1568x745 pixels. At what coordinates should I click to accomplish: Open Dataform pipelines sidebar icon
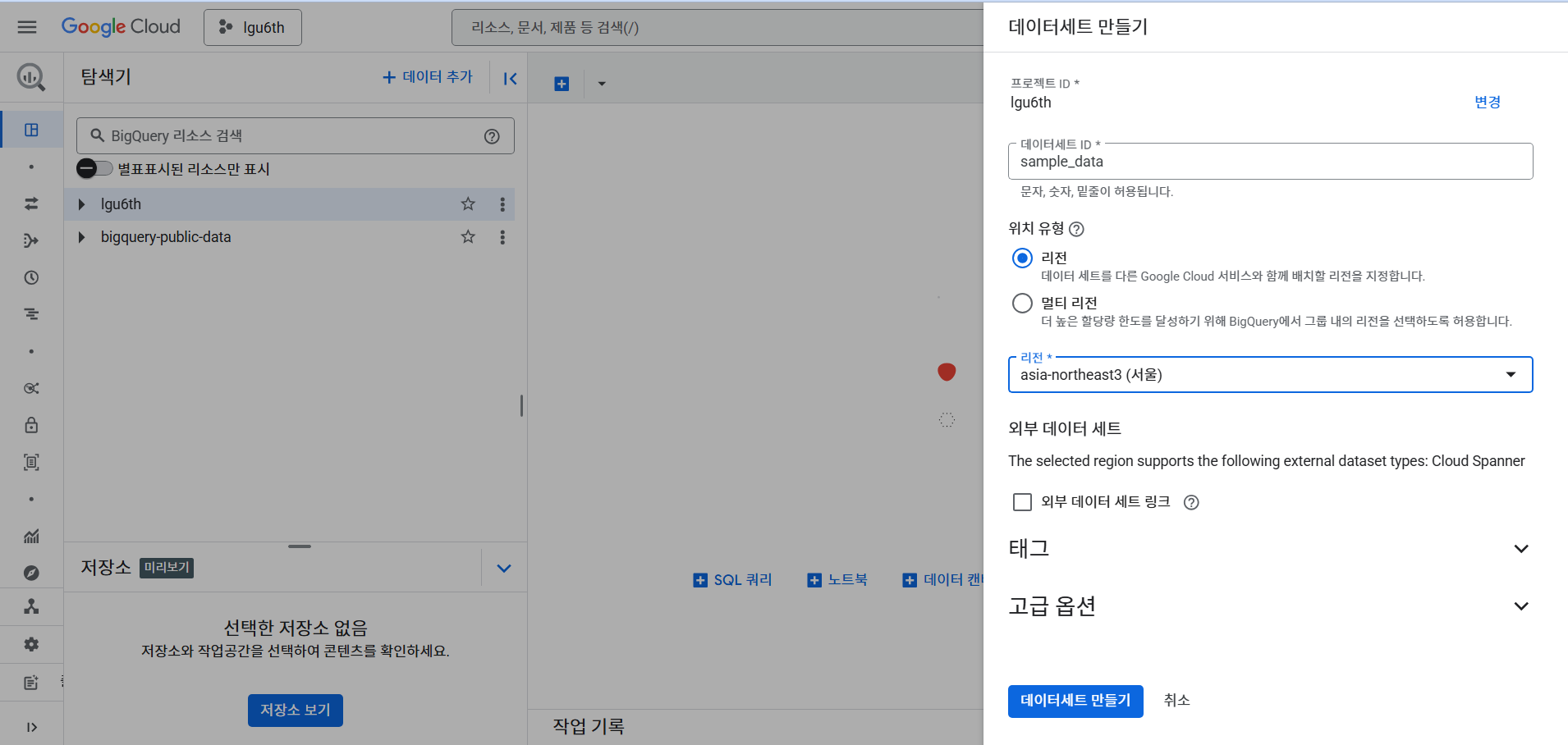click(31, 240)
